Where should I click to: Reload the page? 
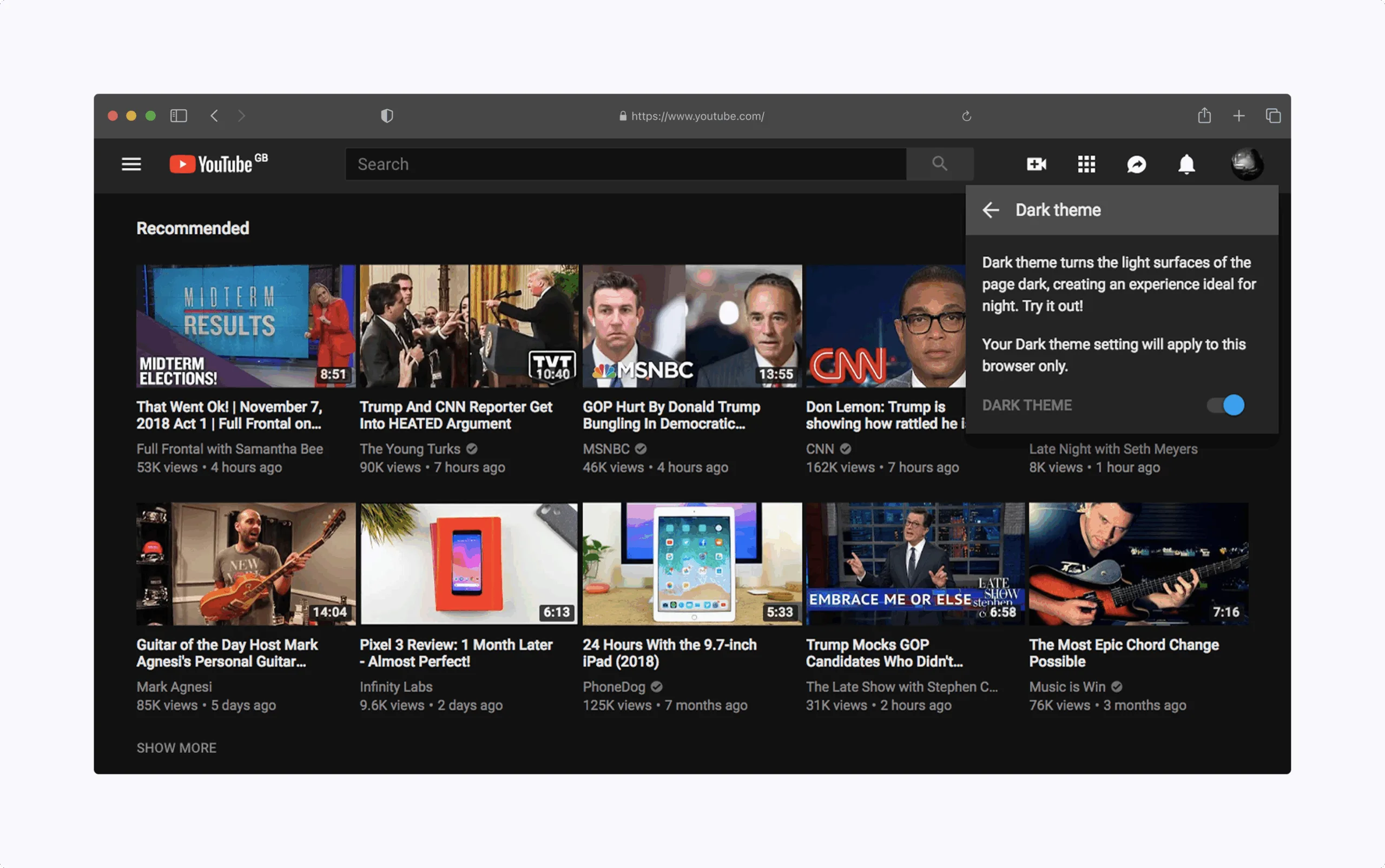966,116
